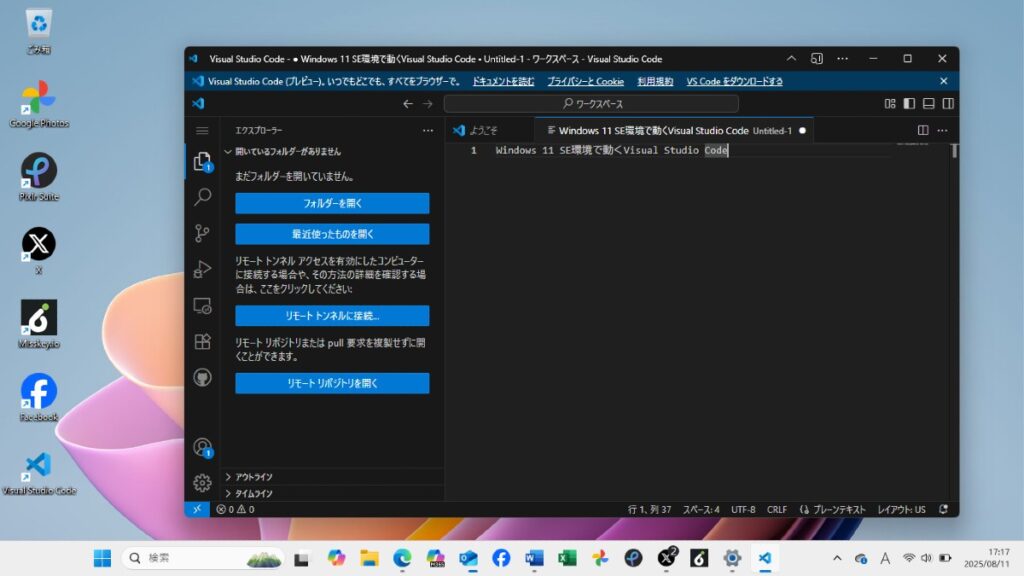Click the remote window indicator in status bar
The image size is (1024, 576).
pyautogui.click(x=197, y=509)
